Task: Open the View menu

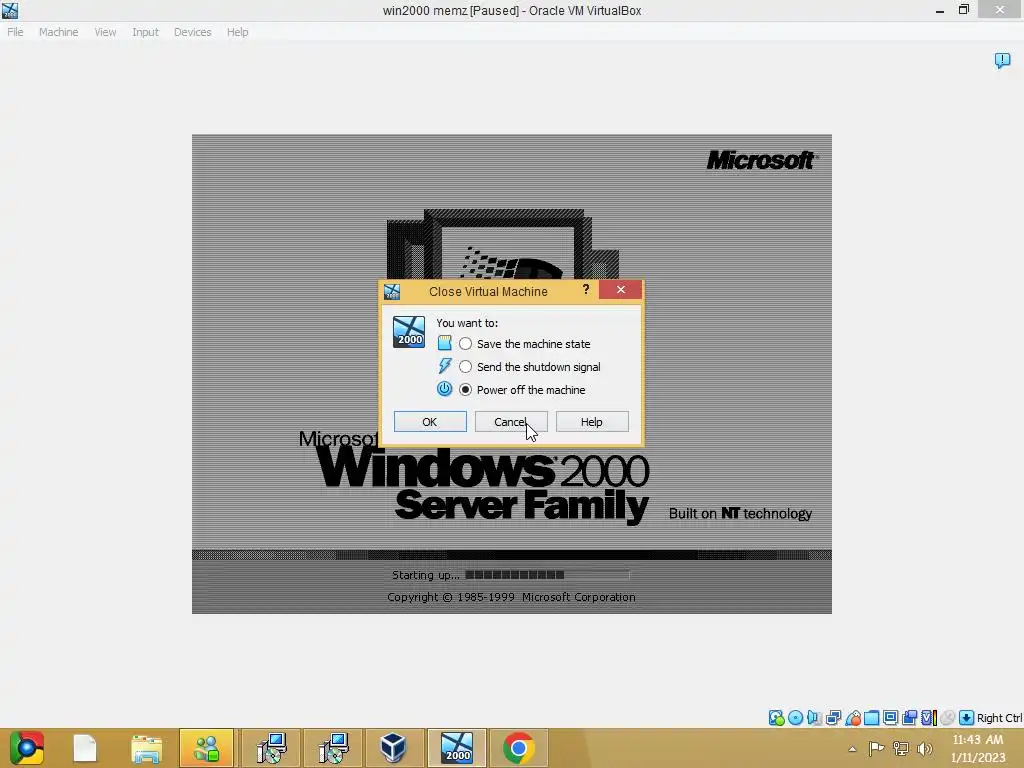Action: (x=105, y=32)
